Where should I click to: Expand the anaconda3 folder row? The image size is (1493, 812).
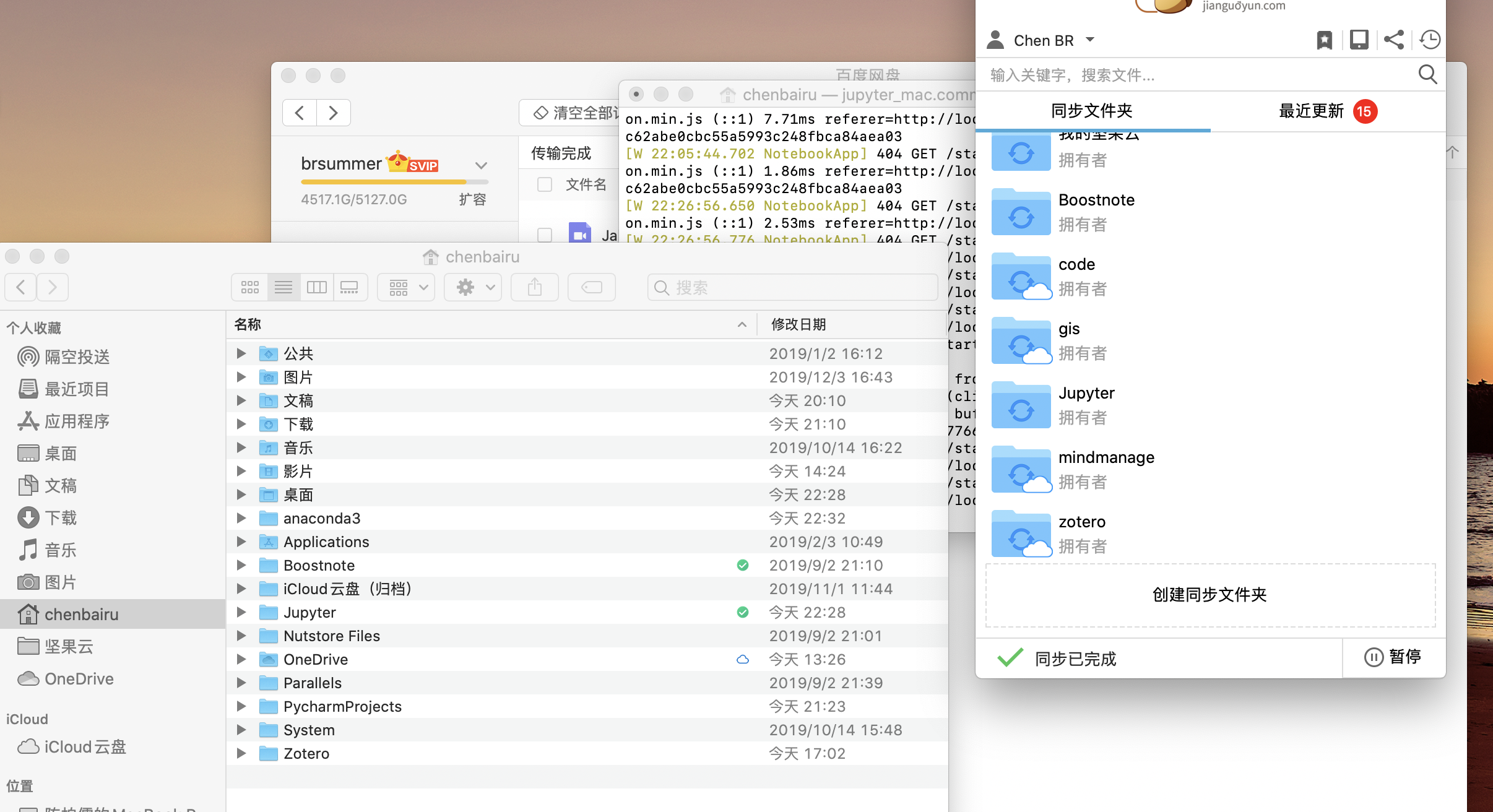click(x=241, y=518)
